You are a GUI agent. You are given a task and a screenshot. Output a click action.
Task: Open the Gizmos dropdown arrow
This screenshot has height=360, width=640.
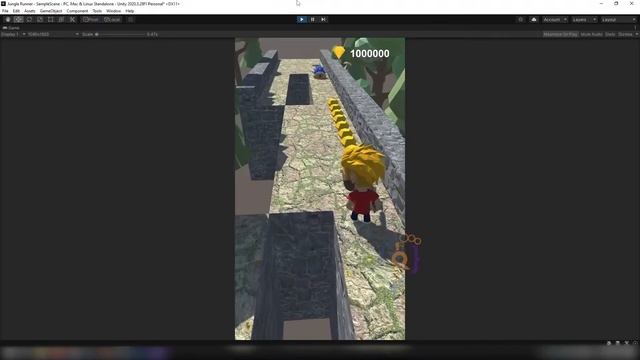(637, 34)
